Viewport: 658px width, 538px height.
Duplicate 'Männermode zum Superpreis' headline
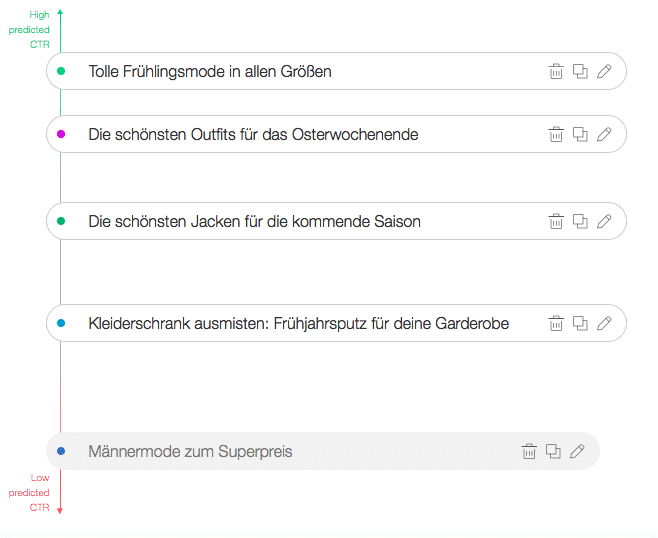point(554,451)
